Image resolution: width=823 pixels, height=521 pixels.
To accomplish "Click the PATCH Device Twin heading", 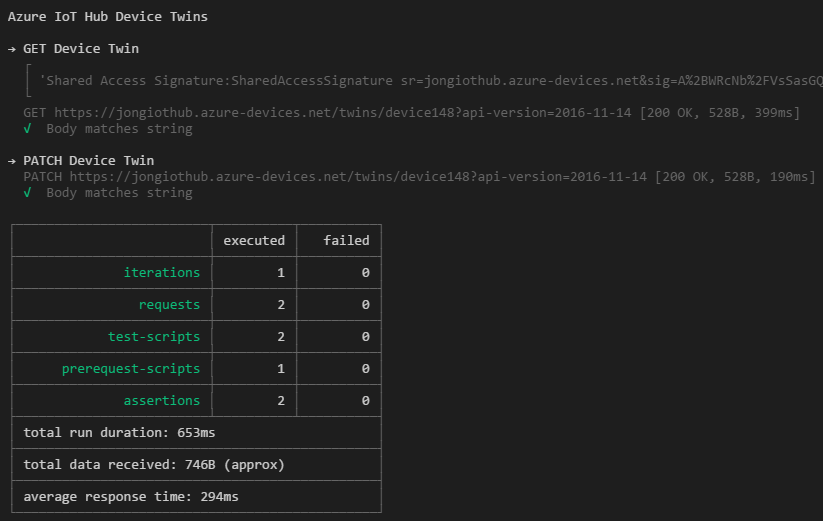I will (89, 161).
